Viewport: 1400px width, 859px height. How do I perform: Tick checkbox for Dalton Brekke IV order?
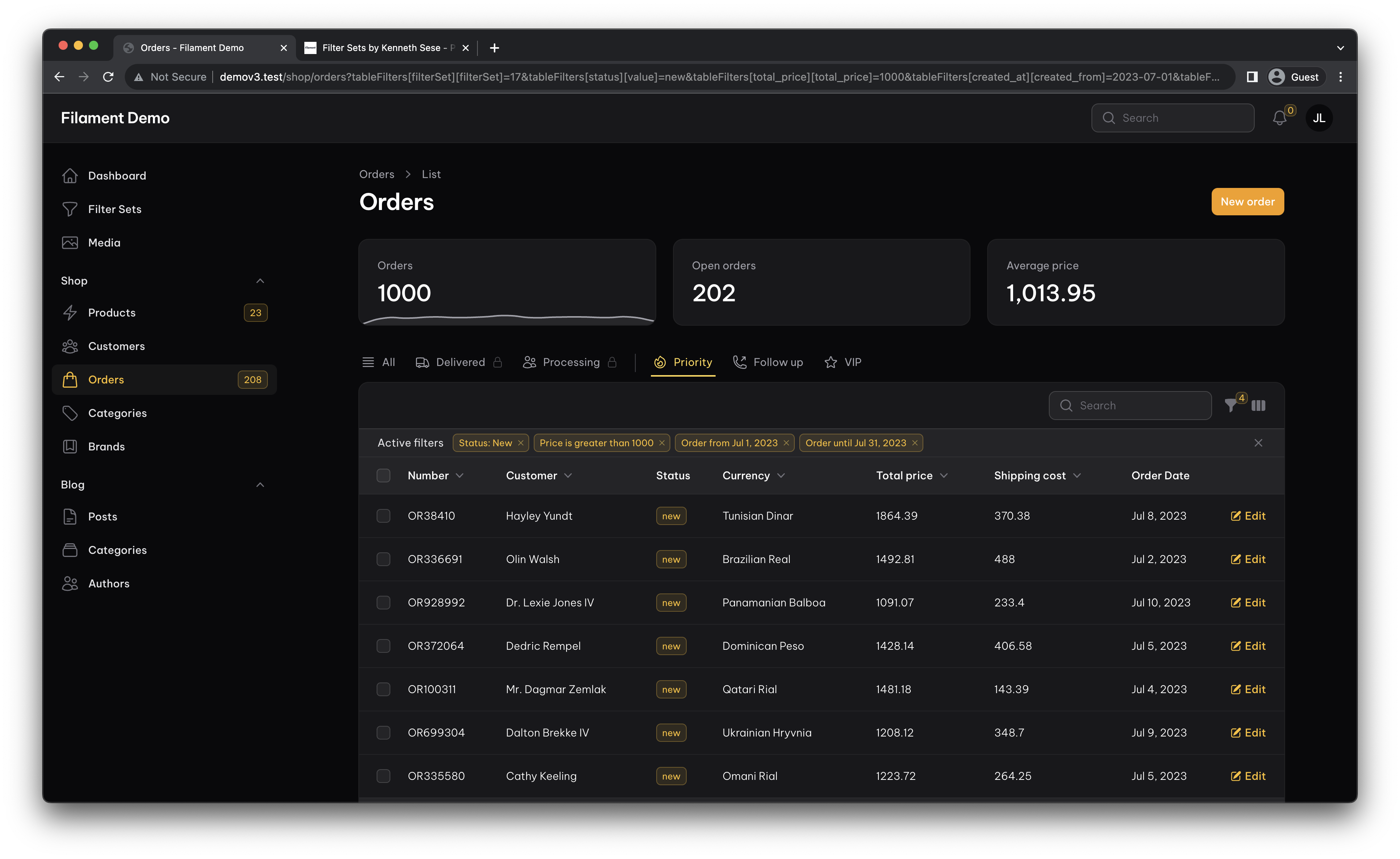coord(383,733)
